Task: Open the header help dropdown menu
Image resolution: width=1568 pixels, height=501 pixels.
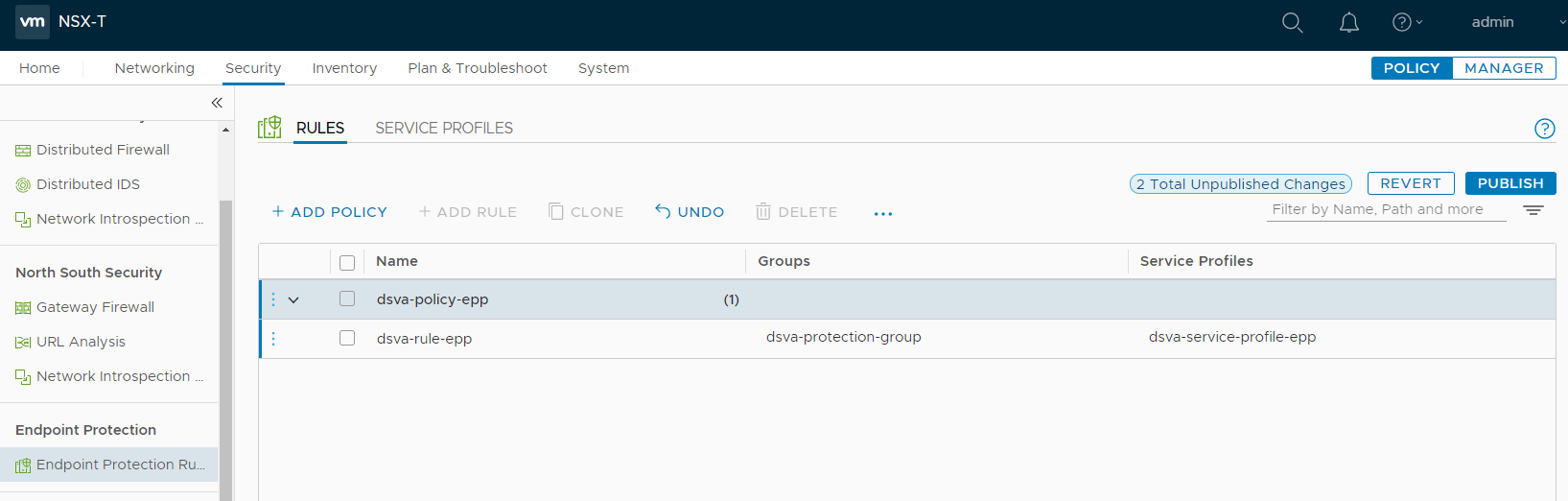Action: click(1406, 22)
